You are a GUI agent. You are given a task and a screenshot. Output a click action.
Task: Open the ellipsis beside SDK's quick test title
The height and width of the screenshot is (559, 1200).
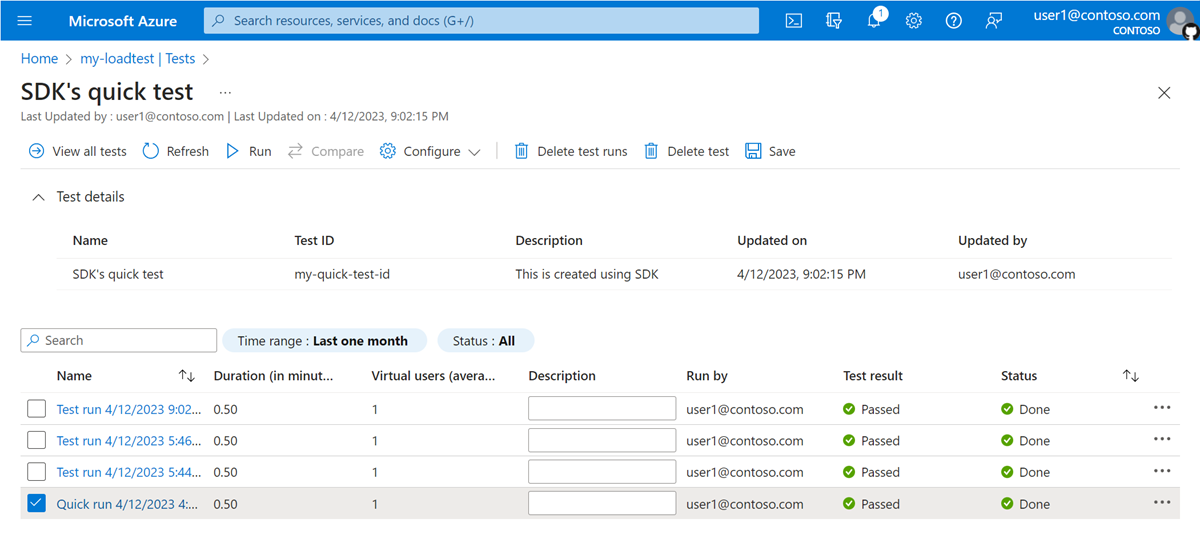[x=225, y=92]
